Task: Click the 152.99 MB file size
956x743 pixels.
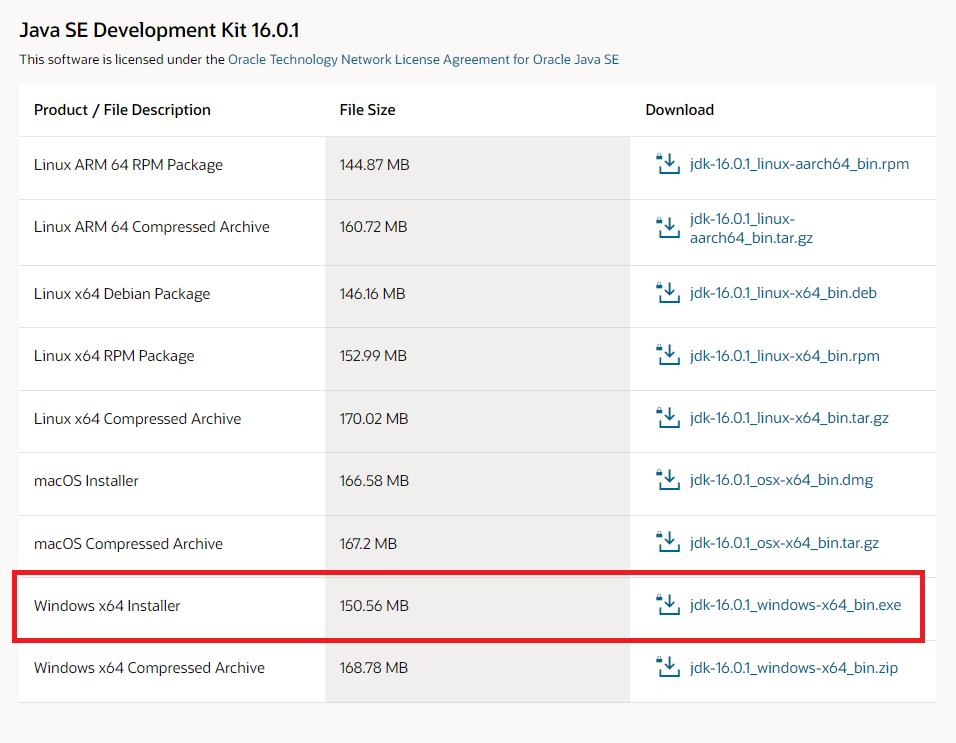Action: (x=373, y=355)
